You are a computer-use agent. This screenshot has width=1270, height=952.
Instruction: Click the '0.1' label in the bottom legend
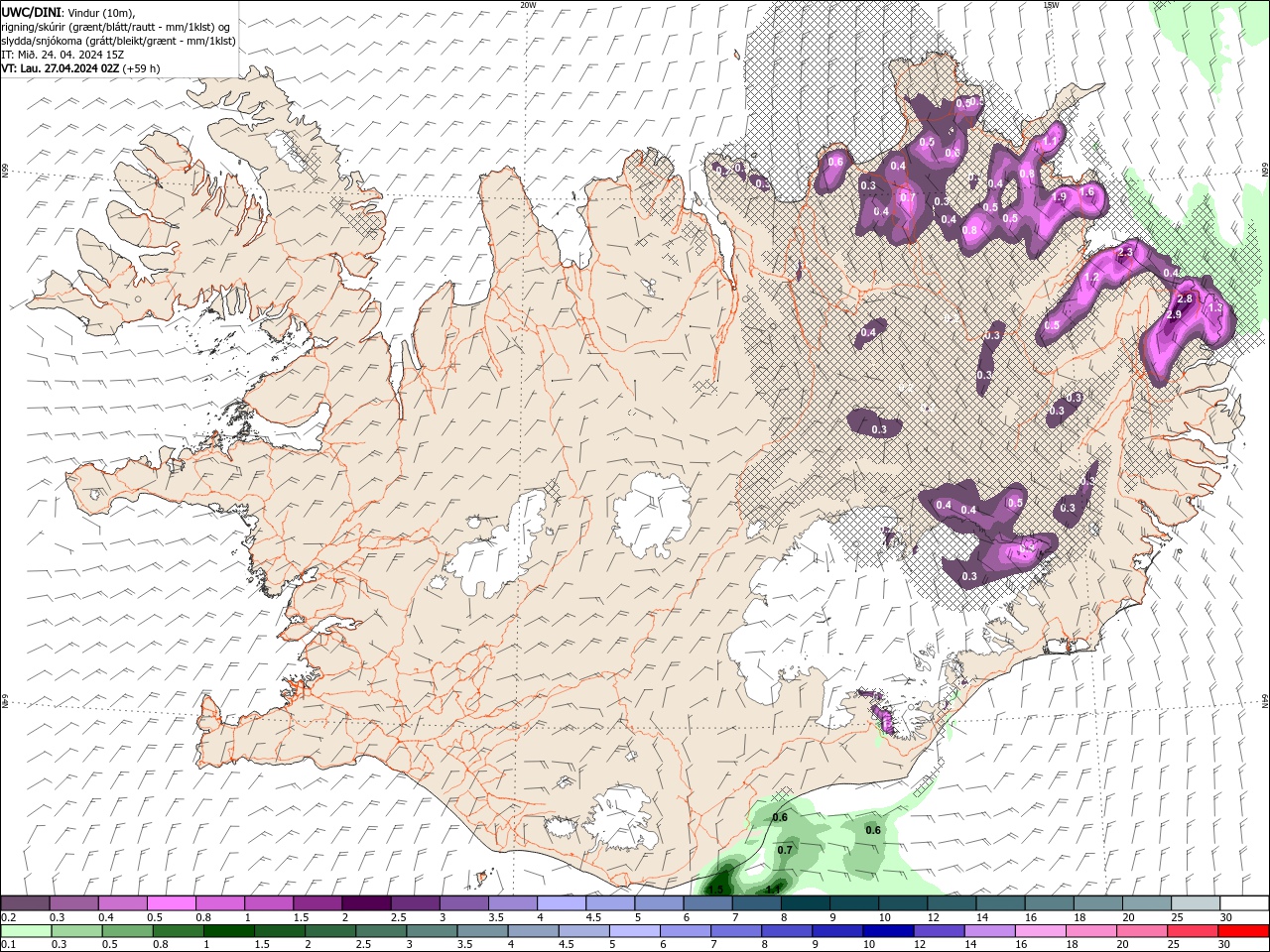(8, 945)
